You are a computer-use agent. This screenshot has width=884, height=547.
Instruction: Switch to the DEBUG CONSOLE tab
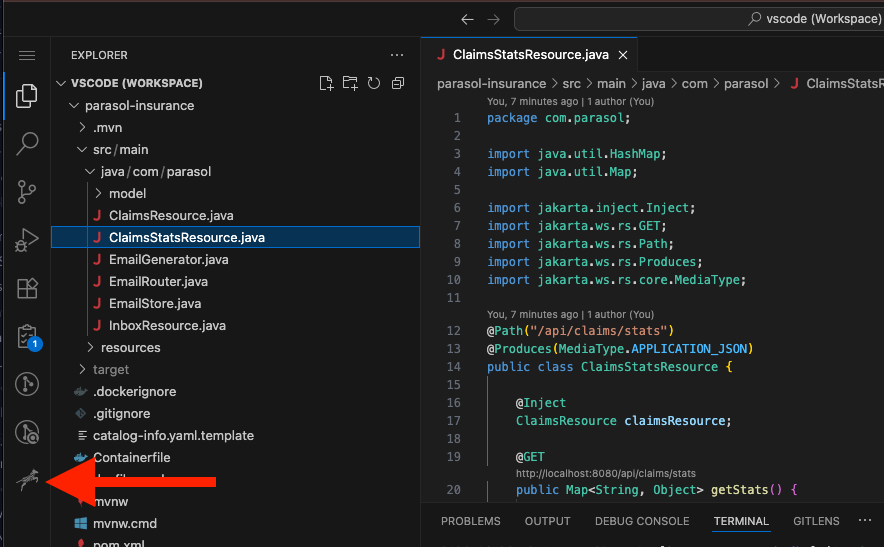tap(642, 522)
